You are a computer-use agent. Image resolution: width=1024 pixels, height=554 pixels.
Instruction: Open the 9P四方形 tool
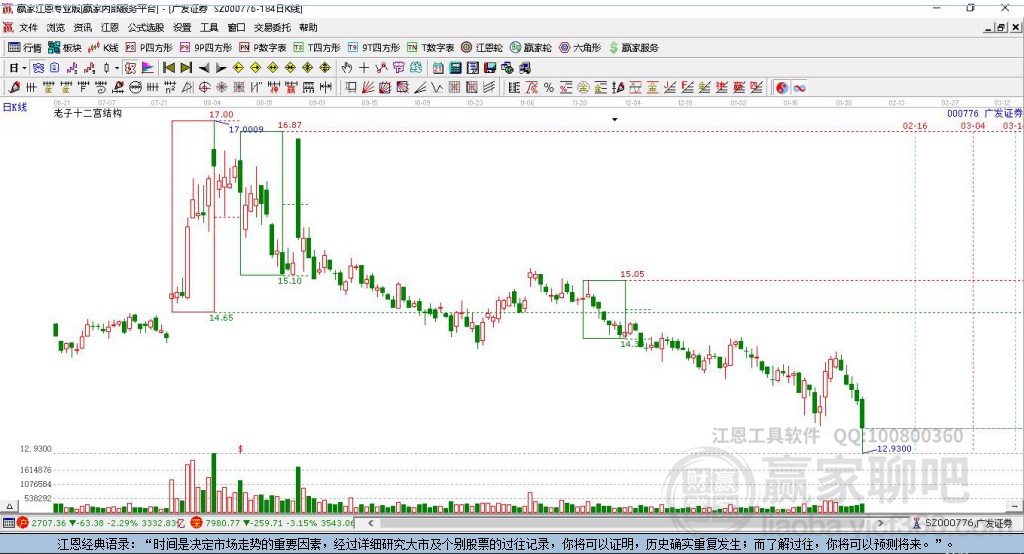[206, 48]
